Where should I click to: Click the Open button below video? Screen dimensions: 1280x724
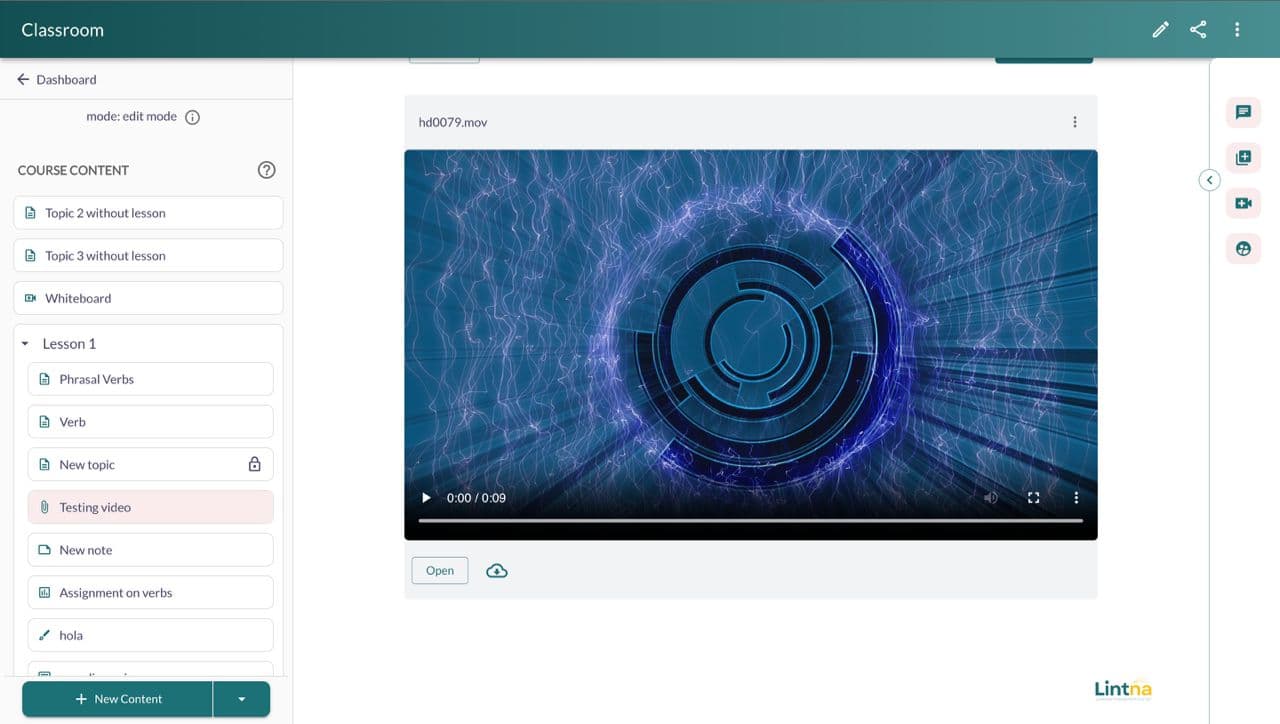440,571
